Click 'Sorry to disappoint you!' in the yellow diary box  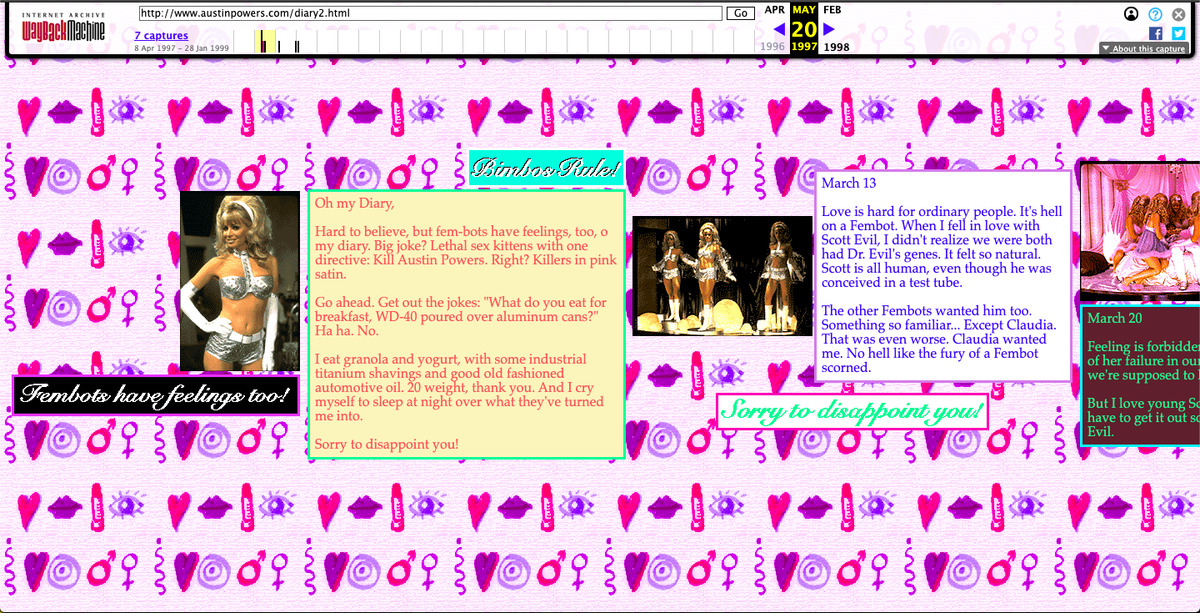pyautogui.click(x=387, y=444)
